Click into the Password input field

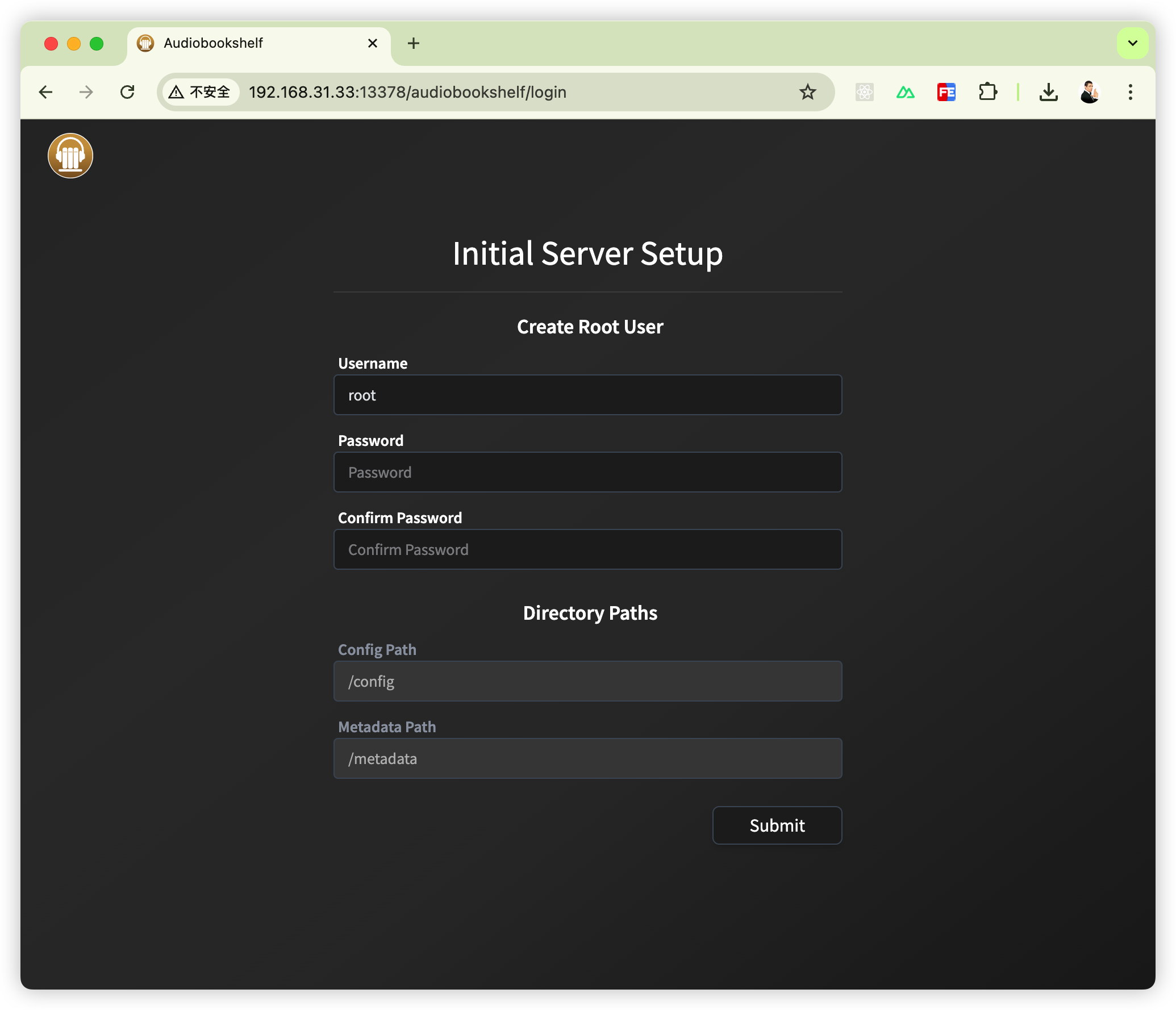[587, 473]
